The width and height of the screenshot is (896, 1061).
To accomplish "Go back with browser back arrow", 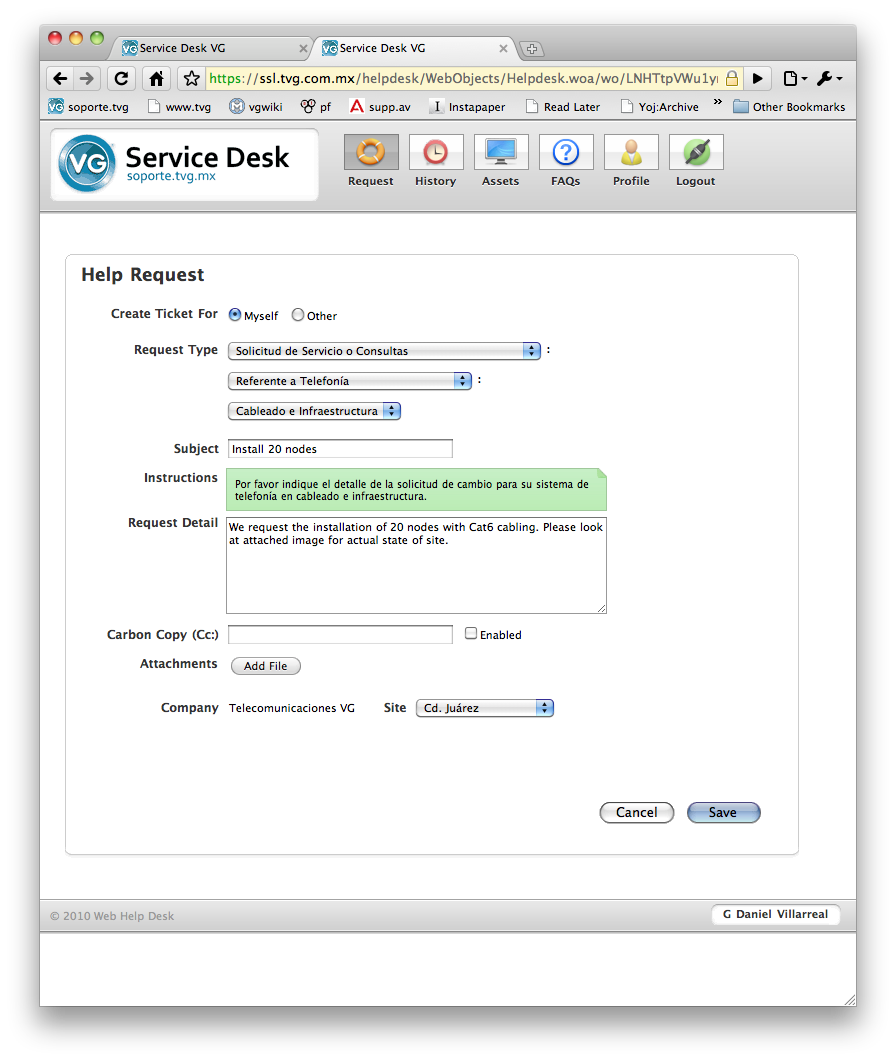I will pos(60,78).
